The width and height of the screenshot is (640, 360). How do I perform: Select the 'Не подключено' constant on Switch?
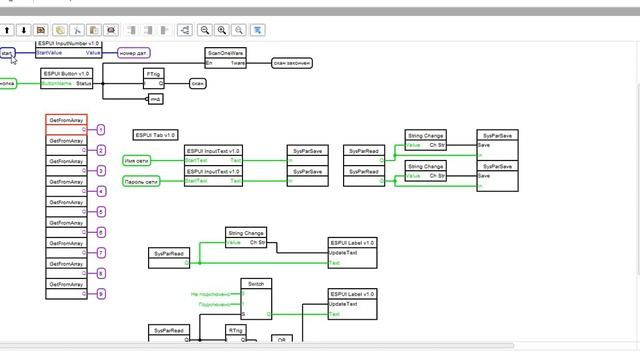210,294
